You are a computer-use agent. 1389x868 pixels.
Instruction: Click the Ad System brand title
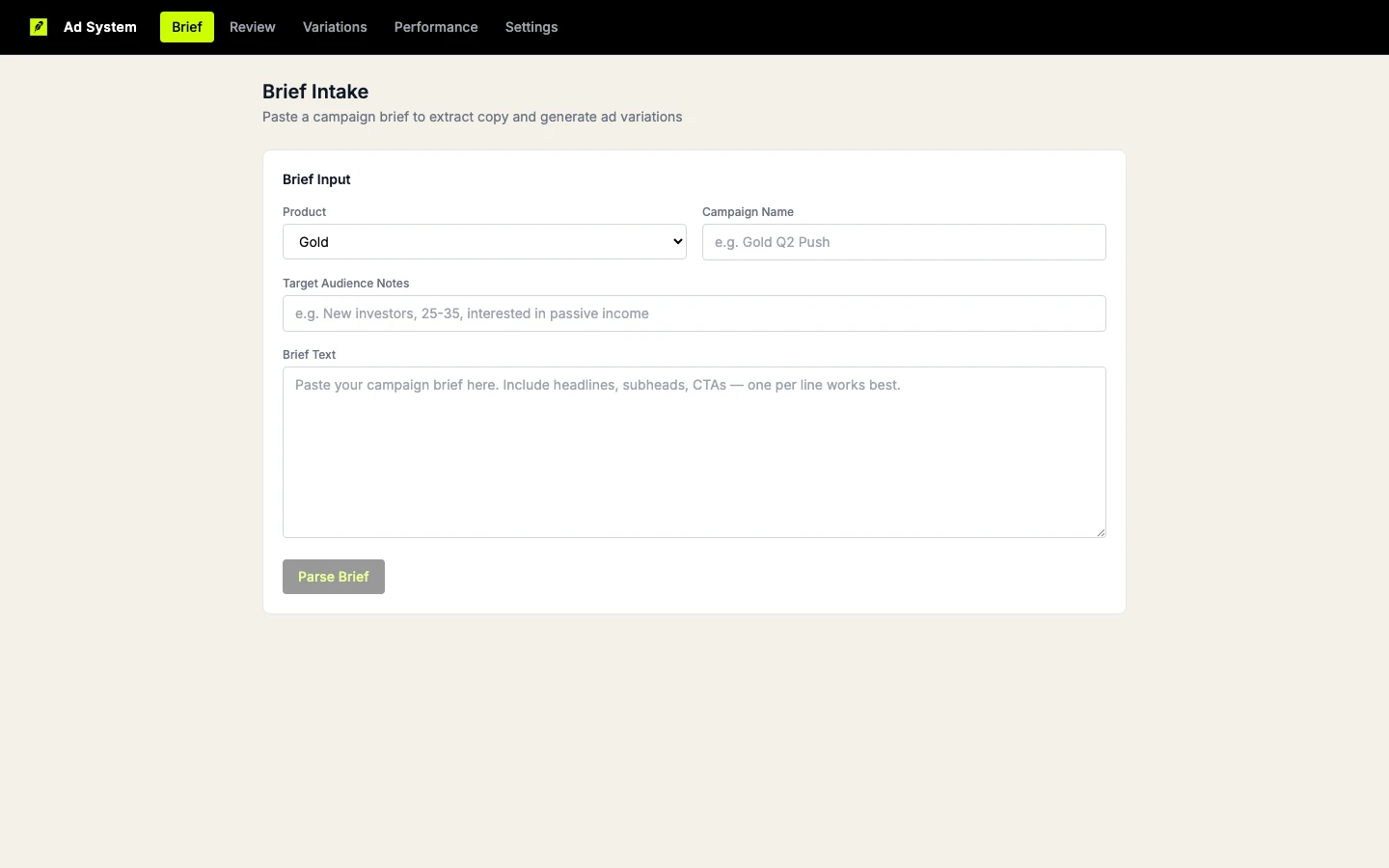pos(100,27)
